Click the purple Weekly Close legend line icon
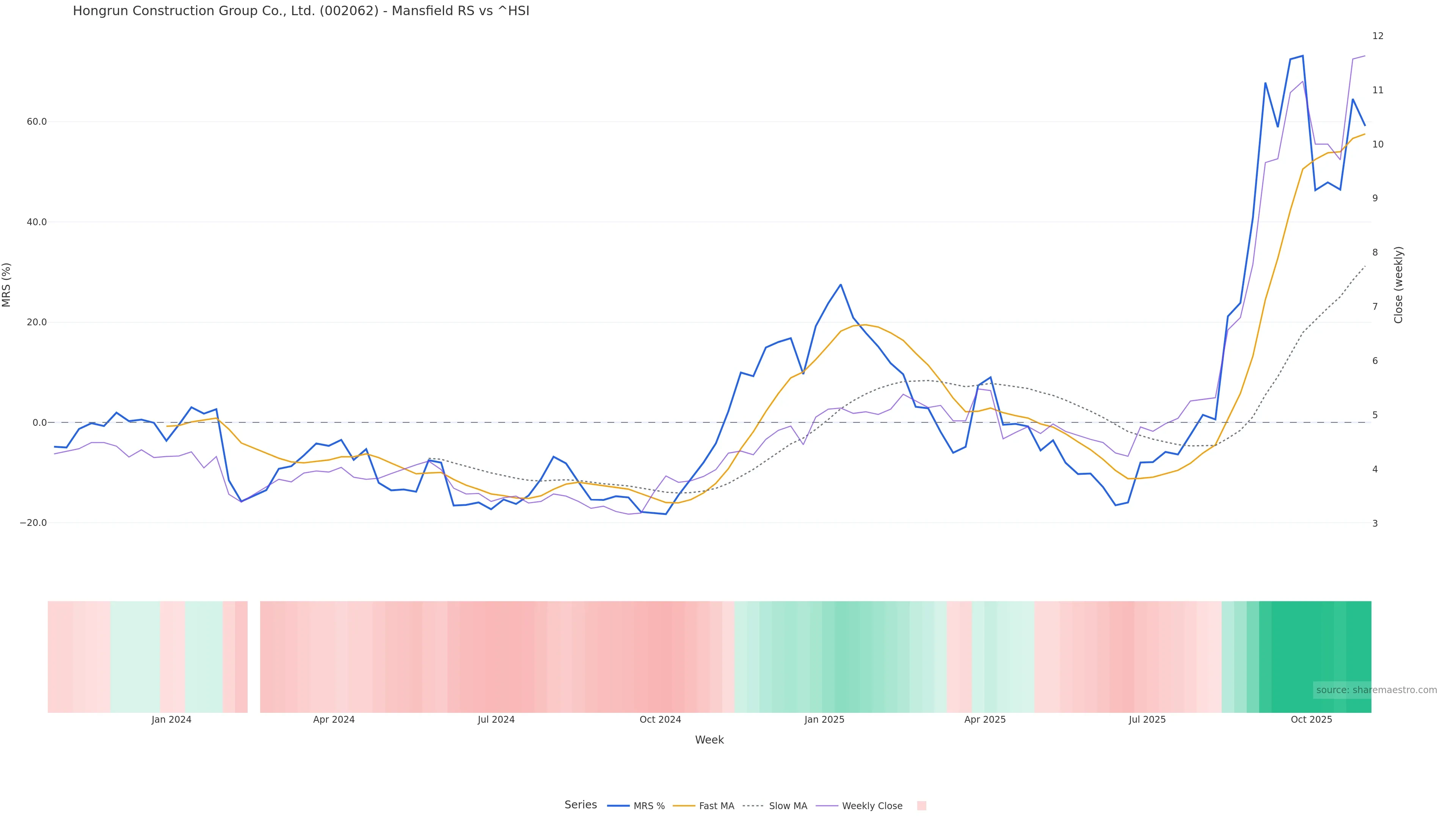This screenshot has height=819, width=1456. pyautogui.click(x=827, y=806)
